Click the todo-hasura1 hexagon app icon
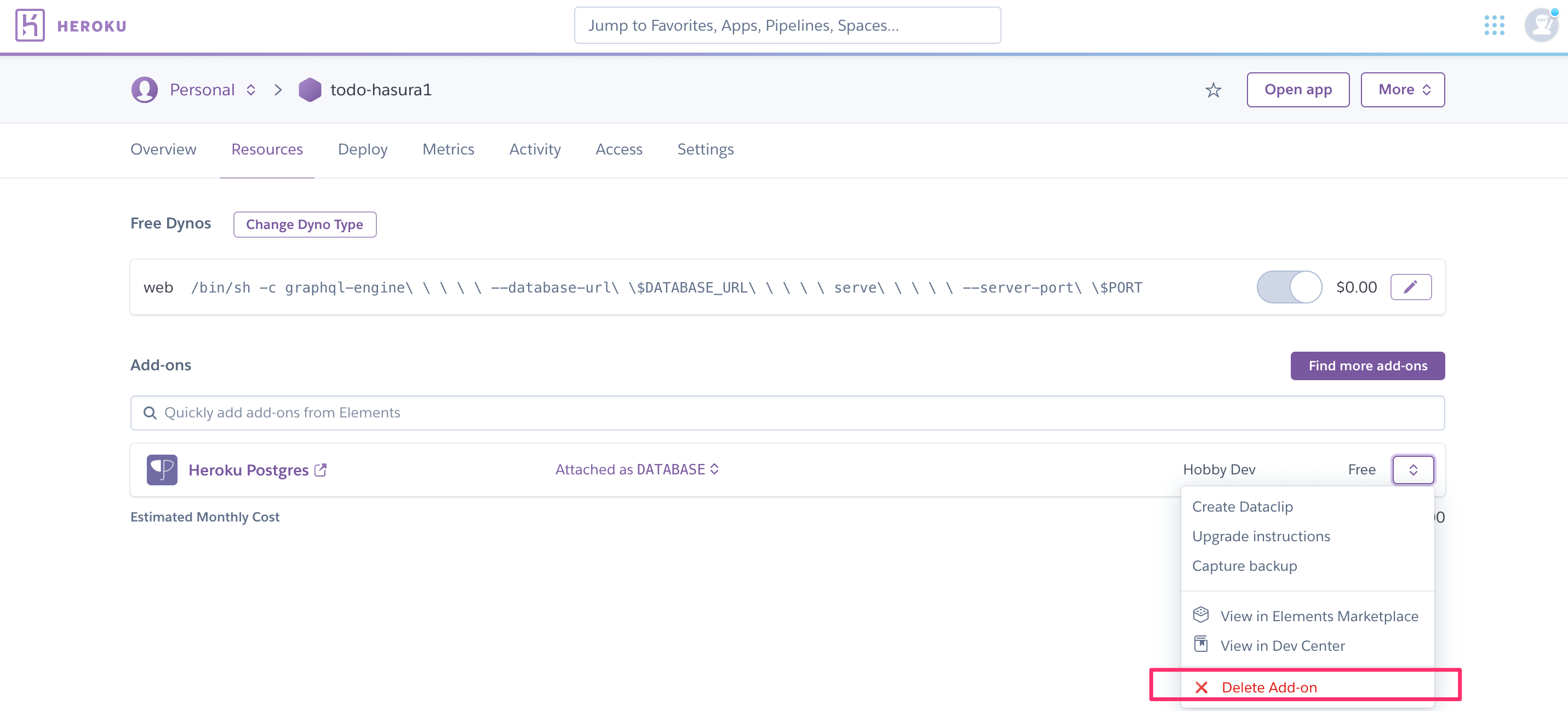This screenshot has width=1568, height=711. [310, 90]
